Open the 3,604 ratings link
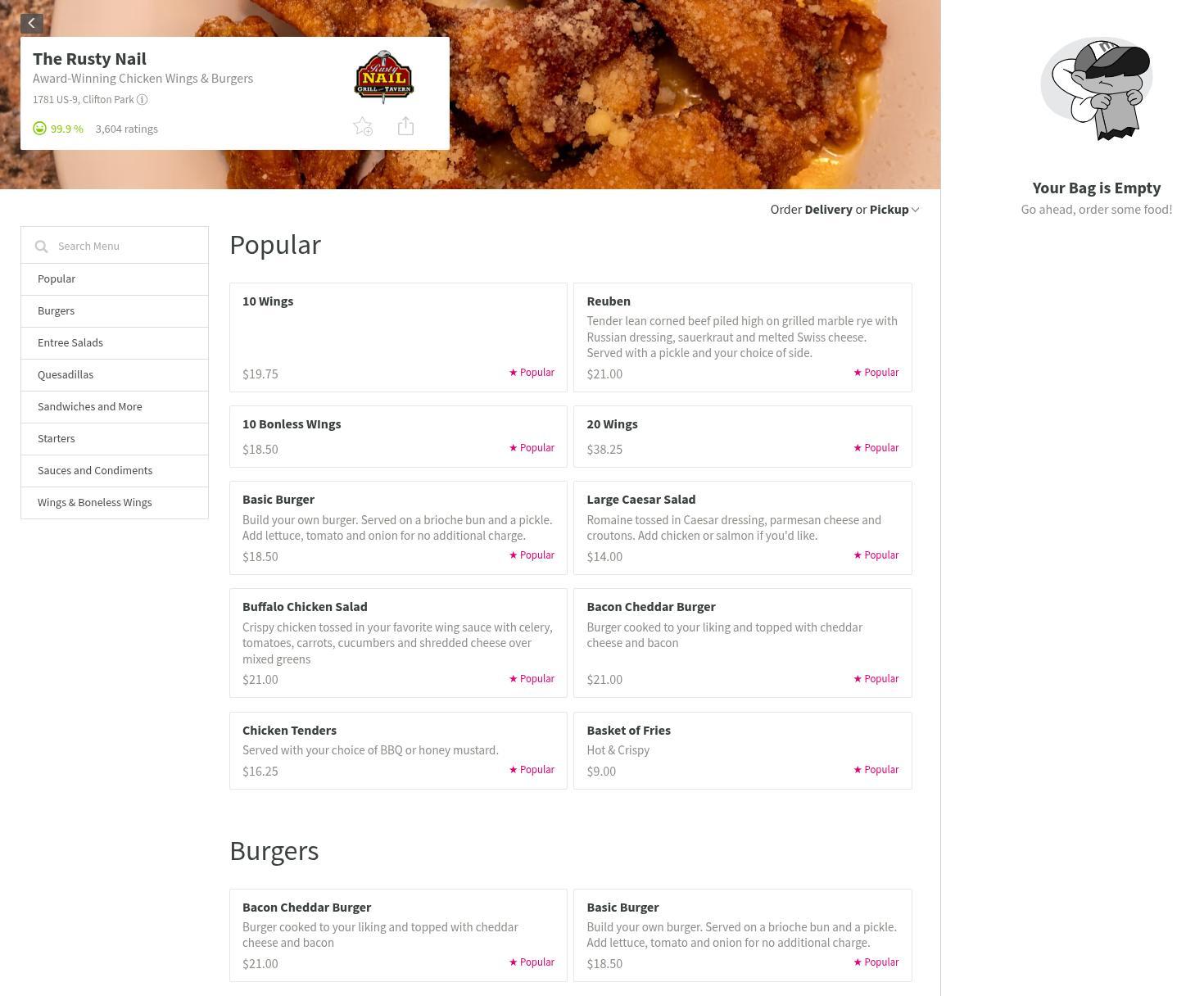Screen dimensions: 1204x996 [127, 129]
